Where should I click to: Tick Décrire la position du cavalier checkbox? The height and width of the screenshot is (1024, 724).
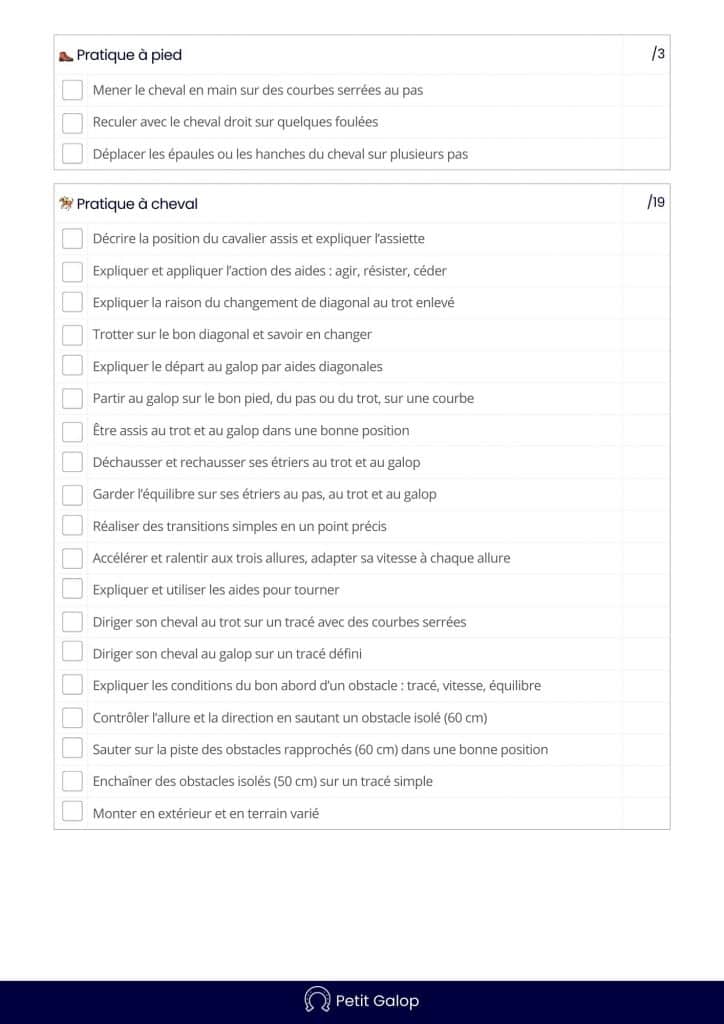point(72,239)
